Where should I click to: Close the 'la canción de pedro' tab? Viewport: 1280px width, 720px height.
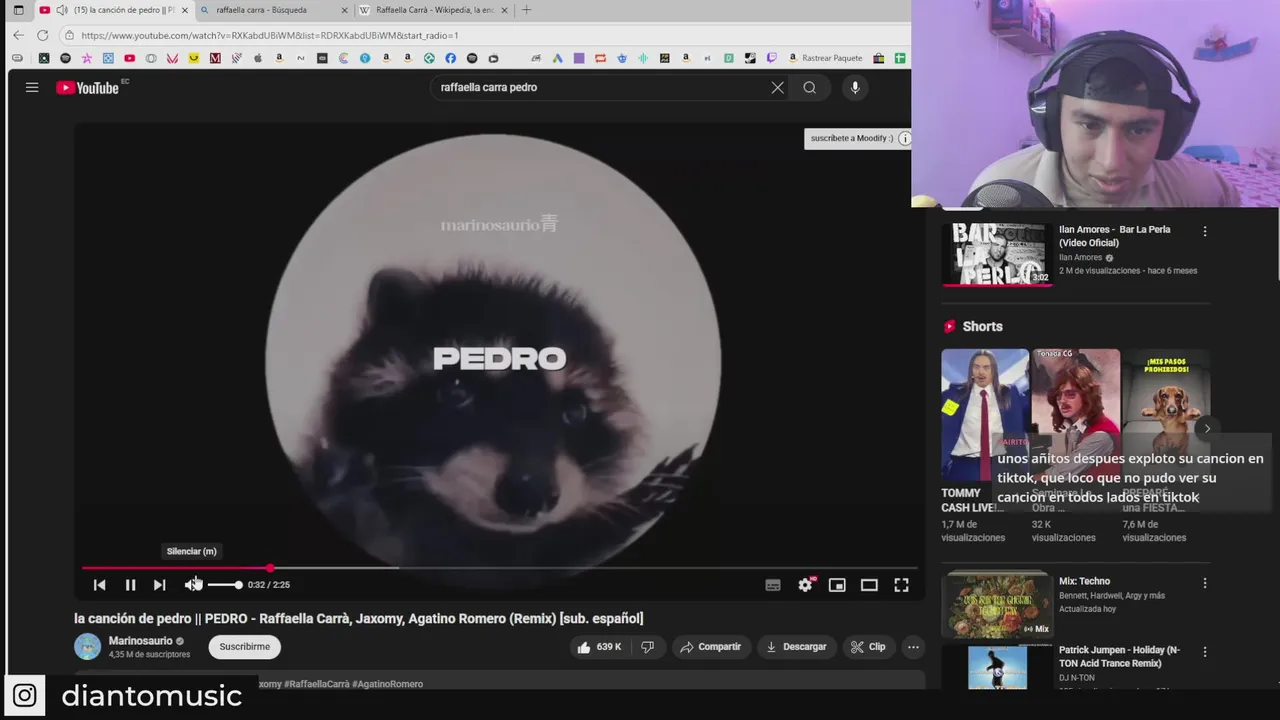pyautogui.click(x=184, y=10)
